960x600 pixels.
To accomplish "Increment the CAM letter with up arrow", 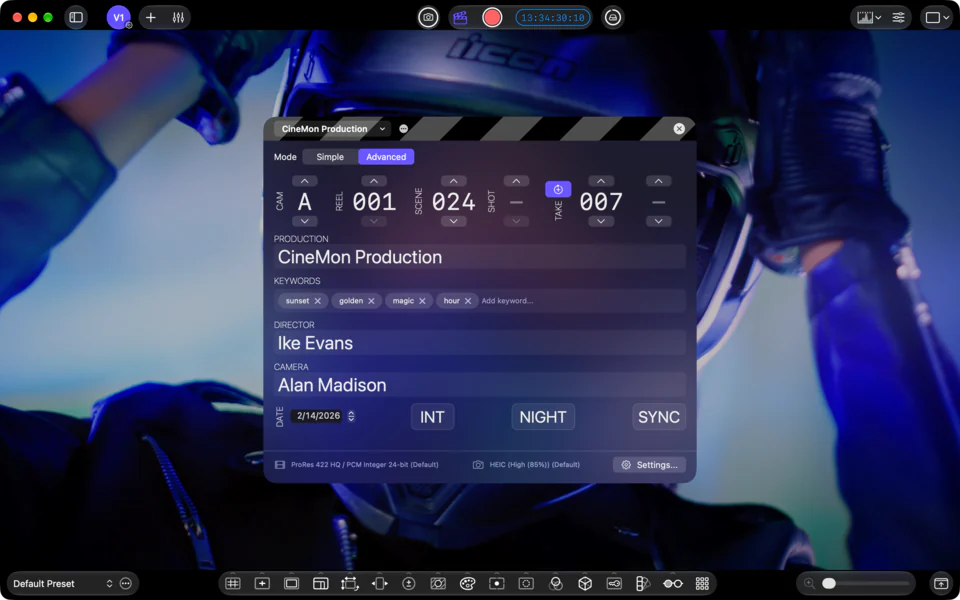I will coord(304,181).
